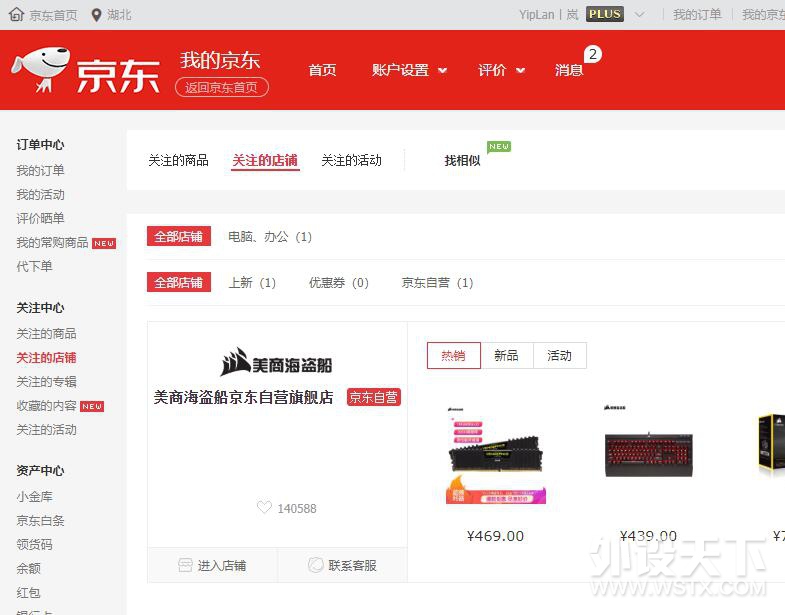Select the 热销 product tab

point(454,356)
